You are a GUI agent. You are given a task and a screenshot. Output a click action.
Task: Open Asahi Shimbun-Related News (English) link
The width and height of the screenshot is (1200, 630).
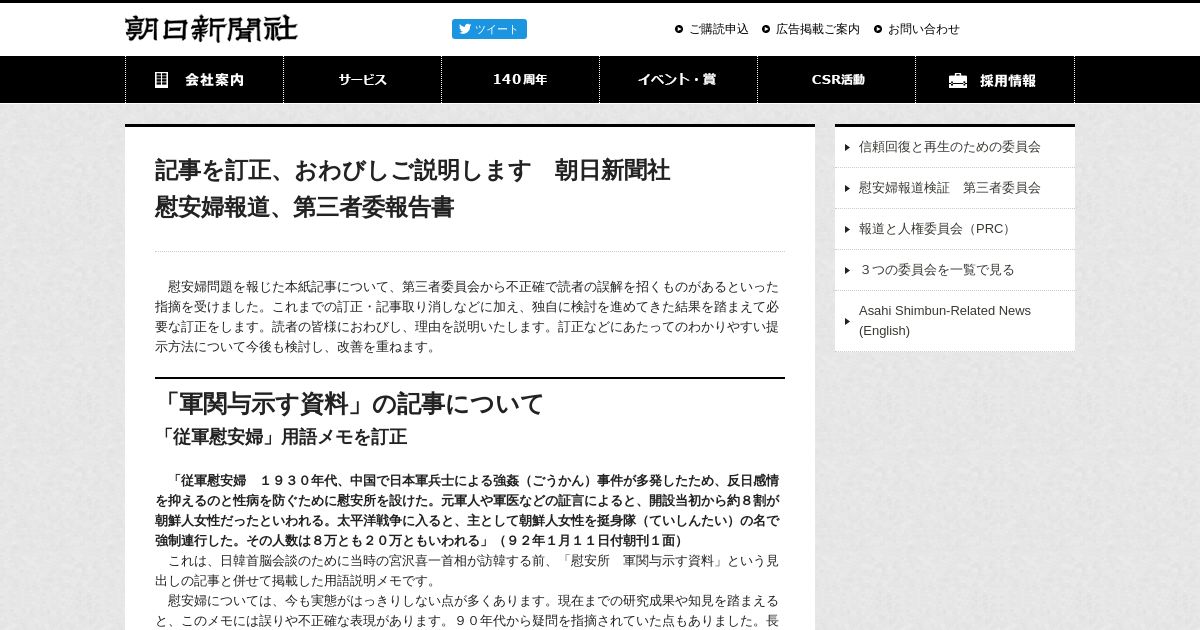click(955, 321)
